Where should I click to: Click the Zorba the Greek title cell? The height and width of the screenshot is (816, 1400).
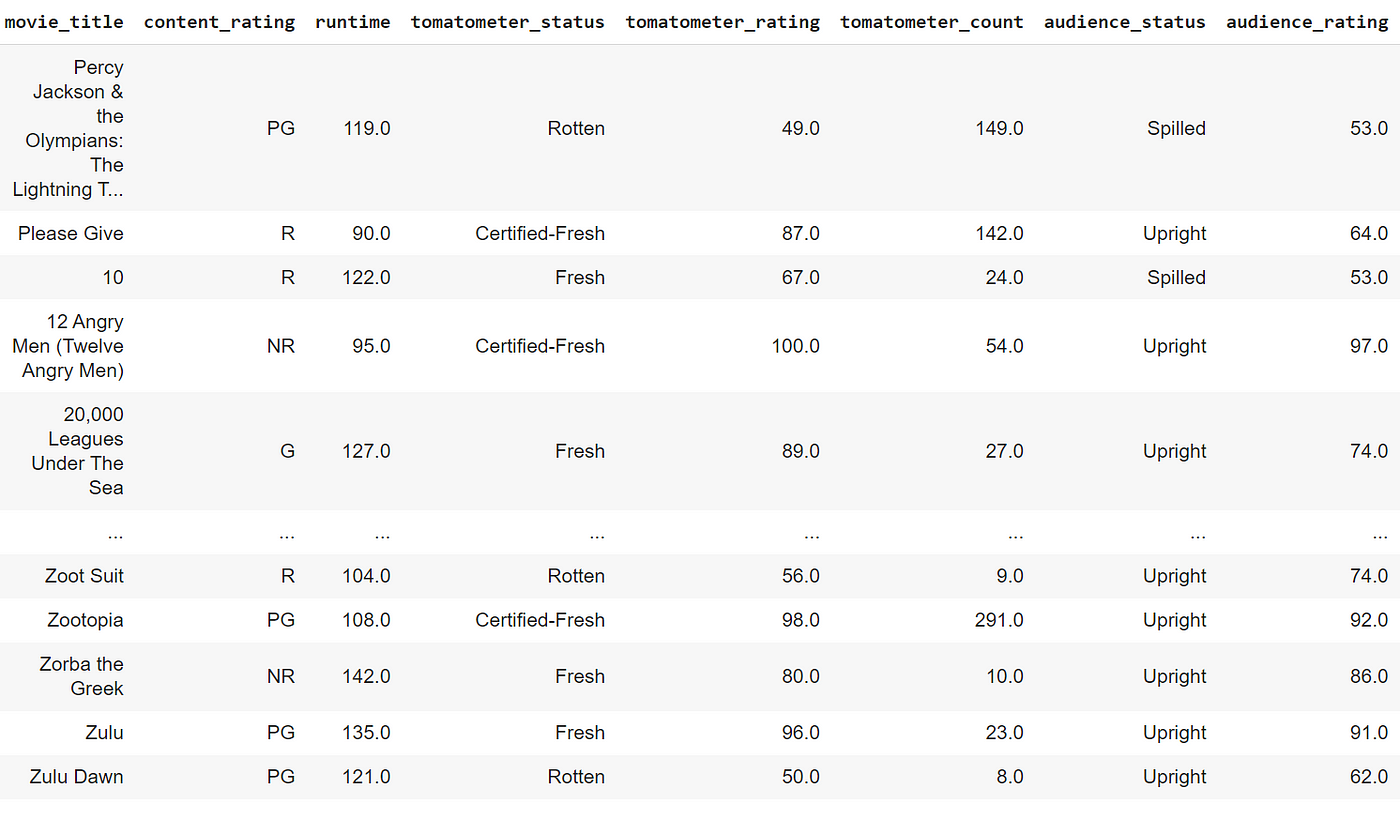click(82, 676)
